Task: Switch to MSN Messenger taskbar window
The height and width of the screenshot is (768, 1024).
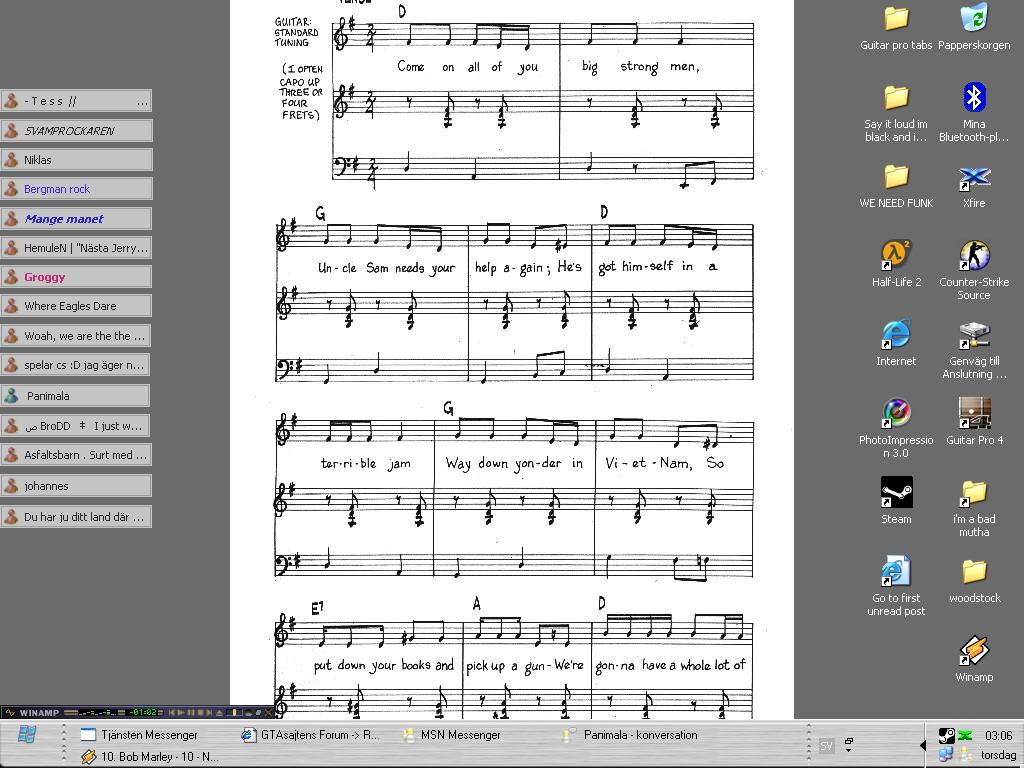Action: 452,735
